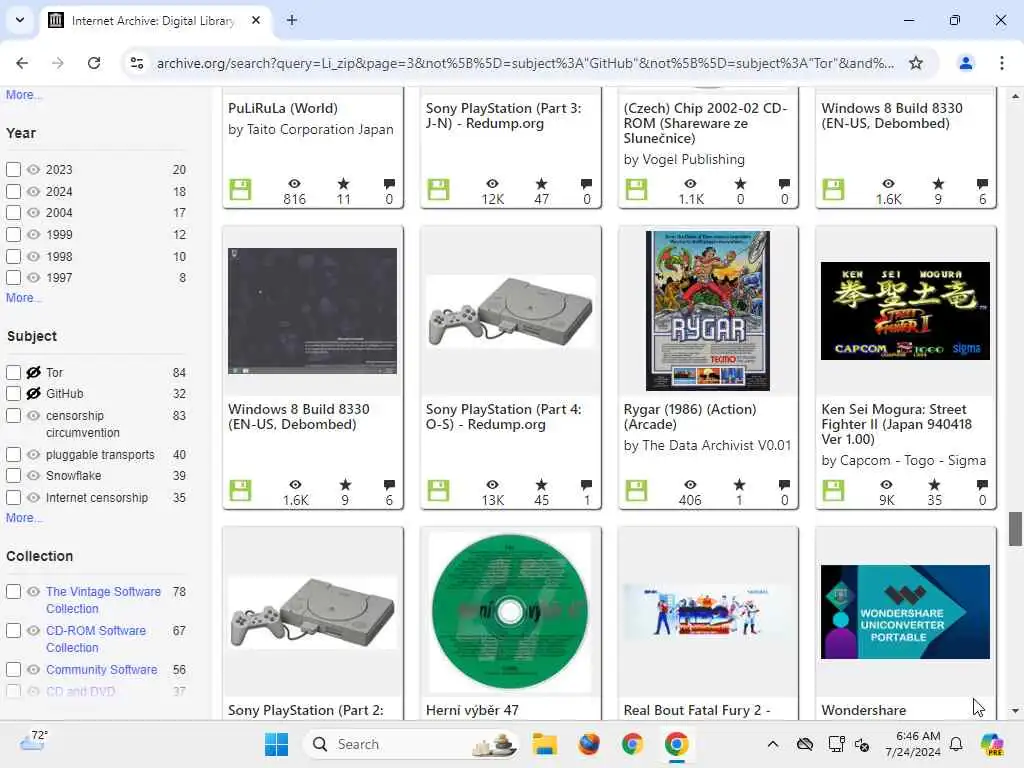Open green Herni výběr 47 disc thumbnail
Viewport: 1024px width, 768px height.
tap(510, 612)
